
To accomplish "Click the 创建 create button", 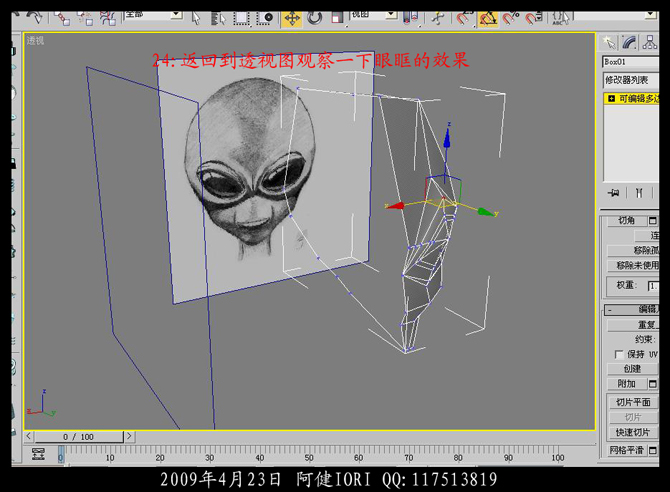I will coord(633,369).
